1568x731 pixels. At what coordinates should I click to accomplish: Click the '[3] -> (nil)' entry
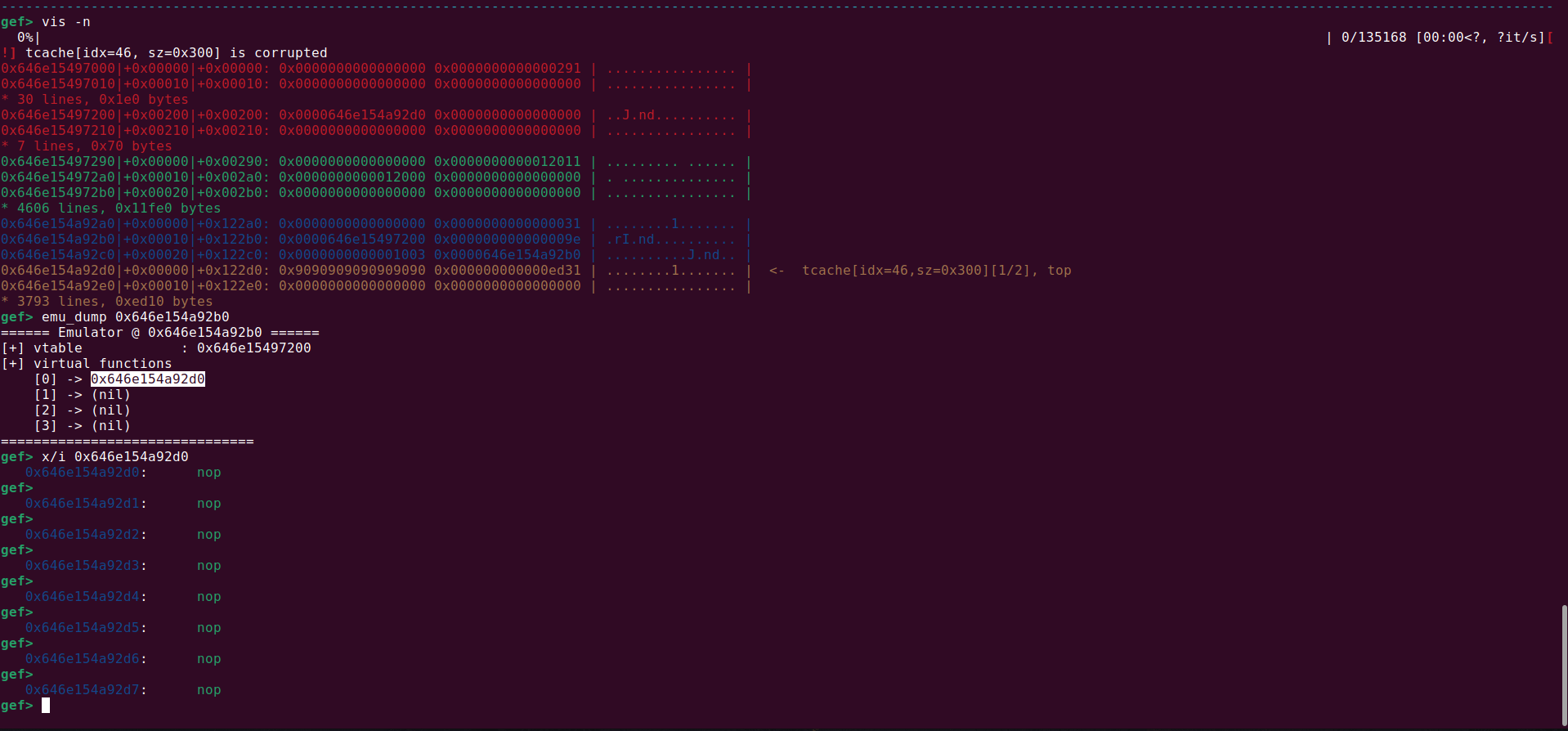(83, 426)
